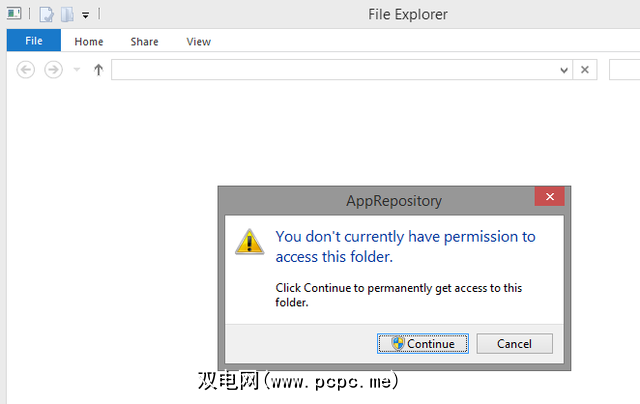640x404 pixels.
Task: Click the Forward navigation arrow
Action: tap(54, 70)
